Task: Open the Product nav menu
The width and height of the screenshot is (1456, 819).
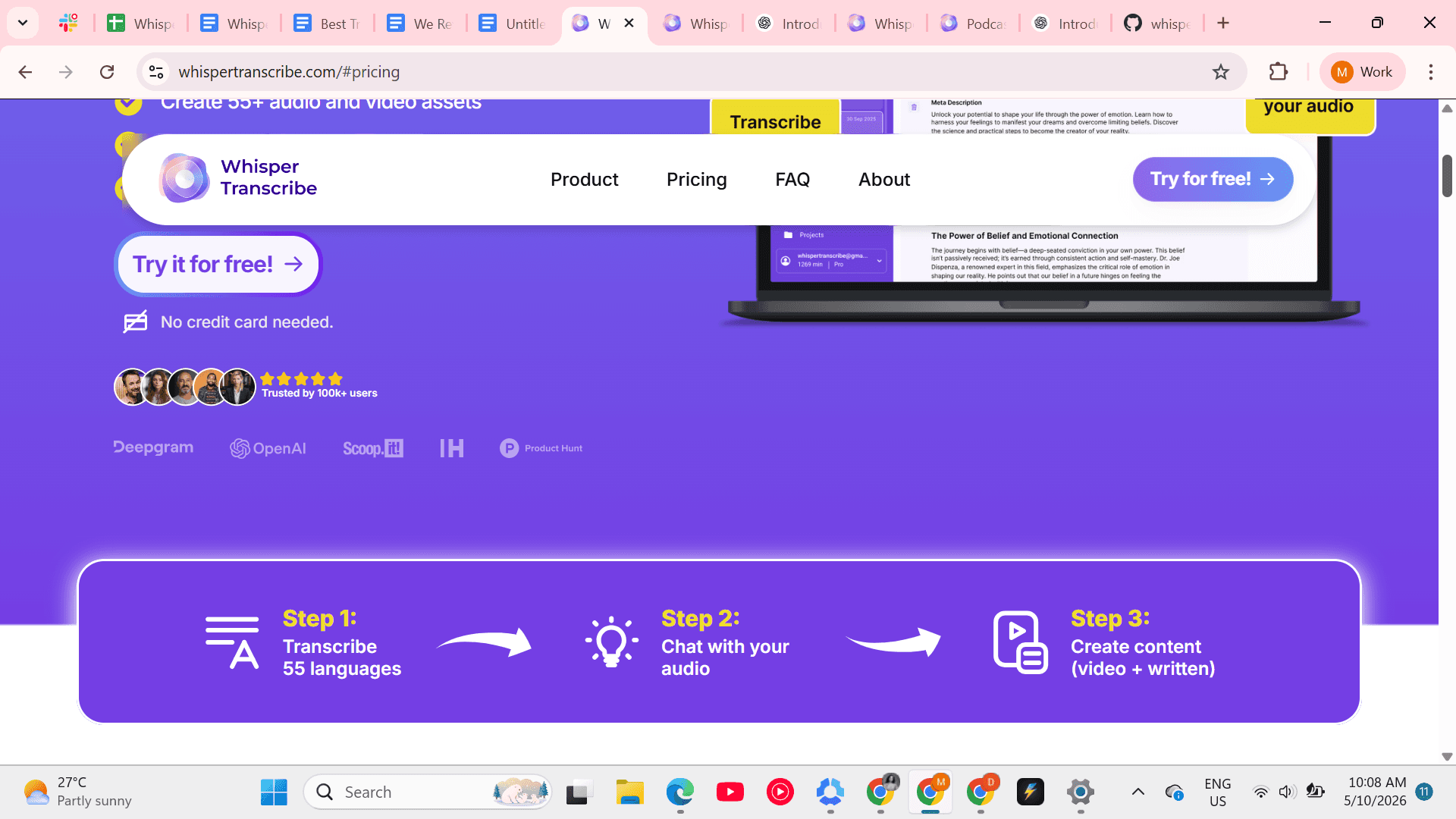Action: (584, 180)
